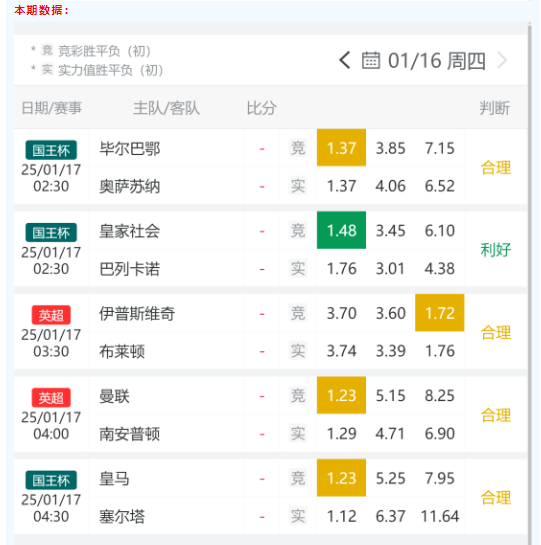Screen dimensions: 541x545
Task: Click the 实 icon in the 奥萨苏纳 row
Action: 298,186
